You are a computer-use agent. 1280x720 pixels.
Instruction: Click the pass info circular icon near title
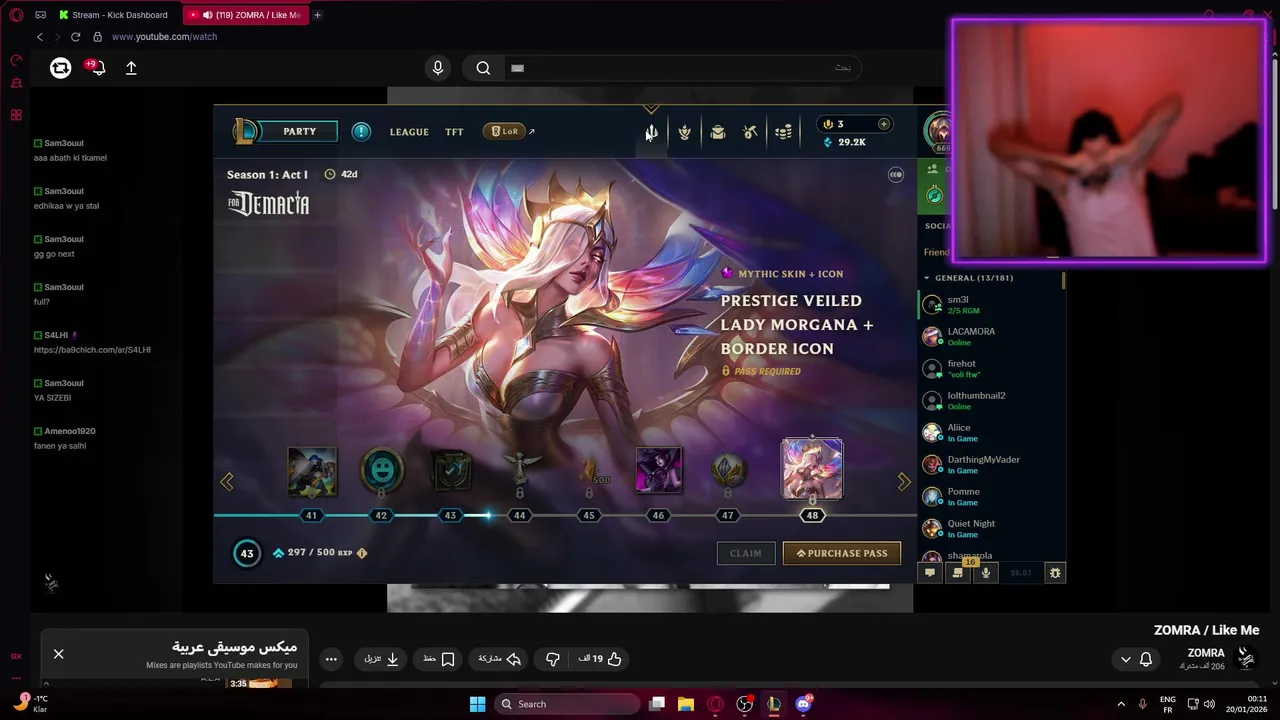[896, 174]
